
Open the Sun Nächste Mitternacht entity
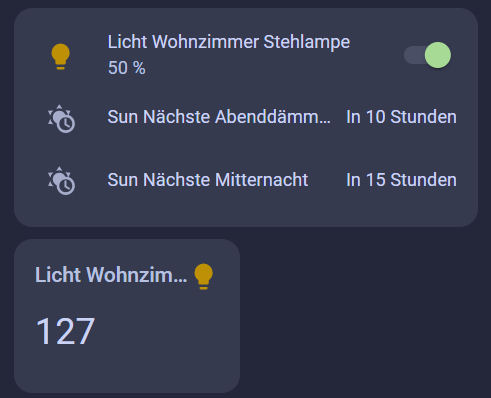[208, 180]
